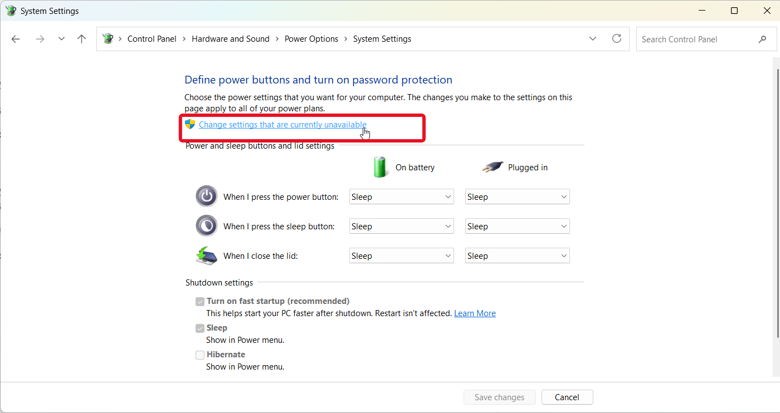Open Power Options breadcrumb
The image size is (780, 413).
[311, 39]
